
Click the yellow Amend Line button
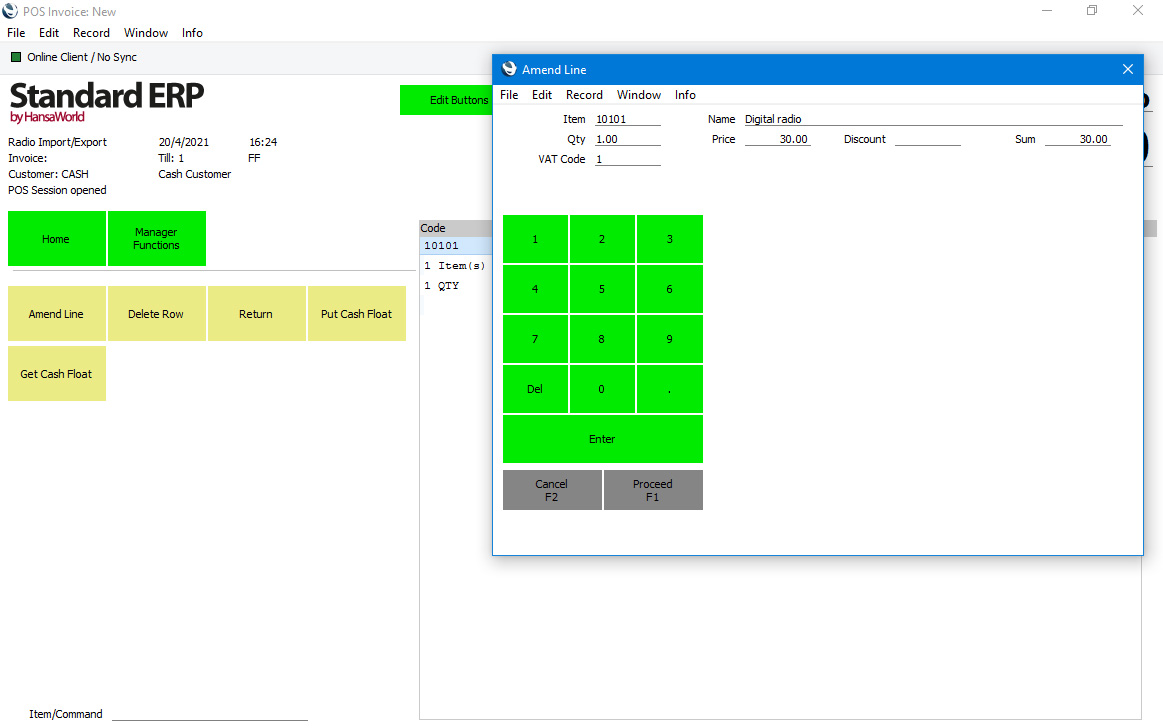(56, 314)
